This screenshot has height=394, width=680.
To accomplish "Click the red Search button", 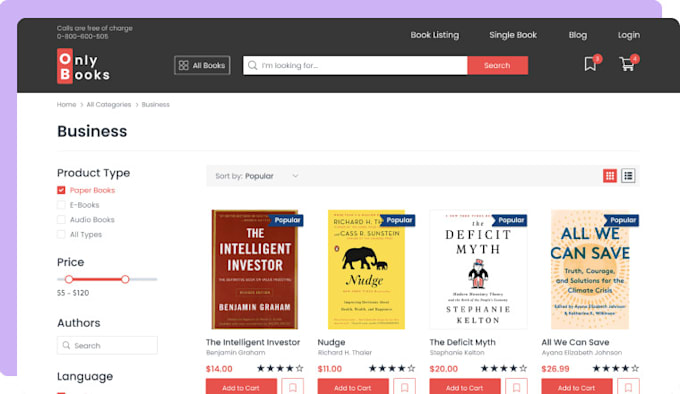I will point(497,65).
